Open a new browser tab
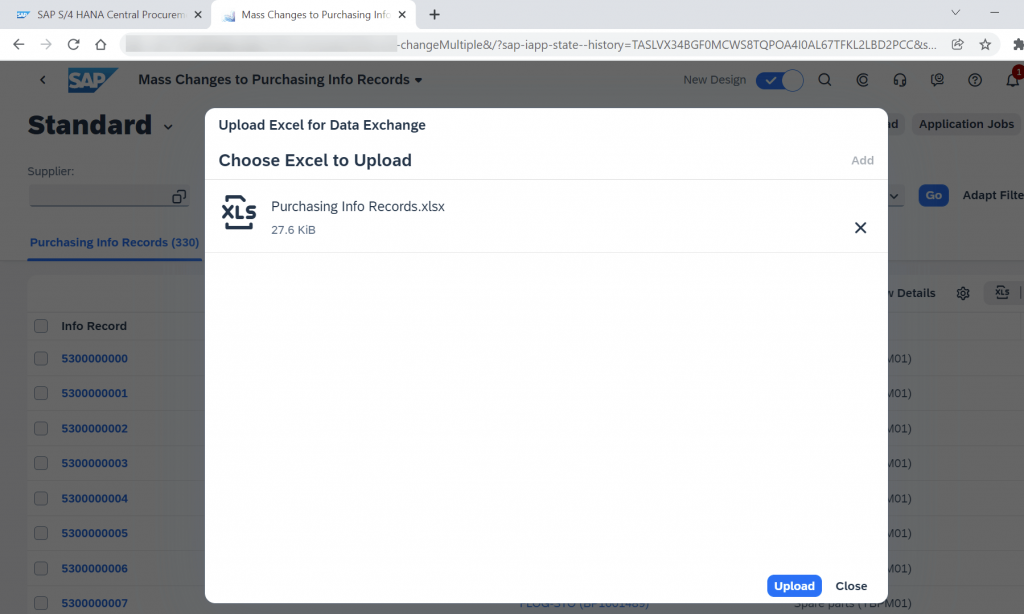Viewport: 1024px width, 614px height. (x=434, y=14)
